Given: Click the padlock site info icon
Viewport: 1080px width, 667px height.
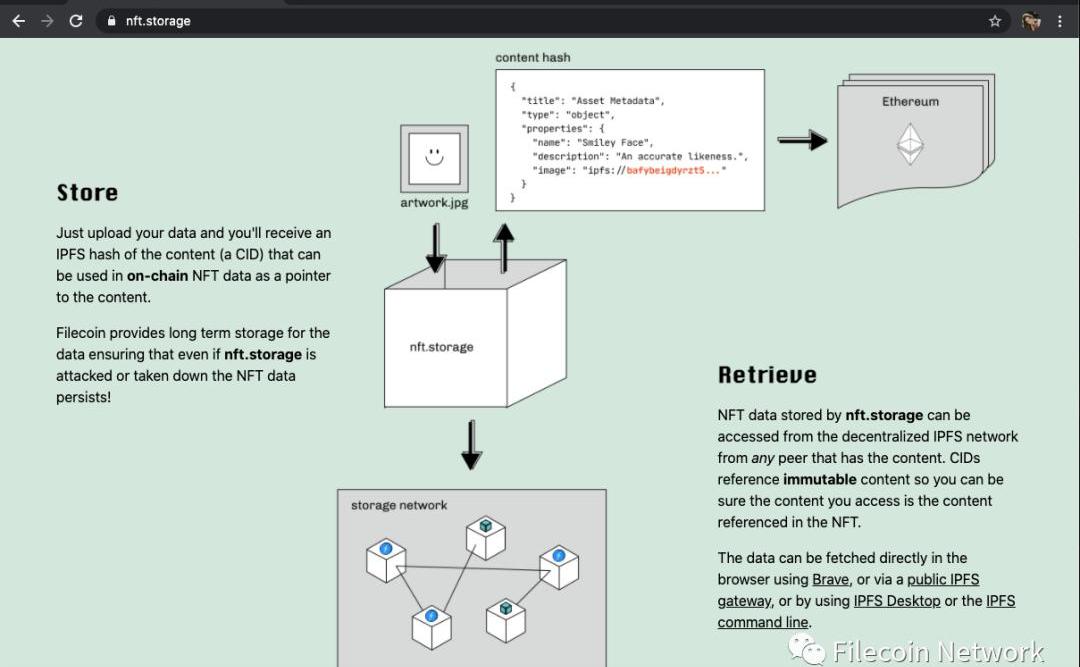Looking at the screenshot, I should (111, 21).
